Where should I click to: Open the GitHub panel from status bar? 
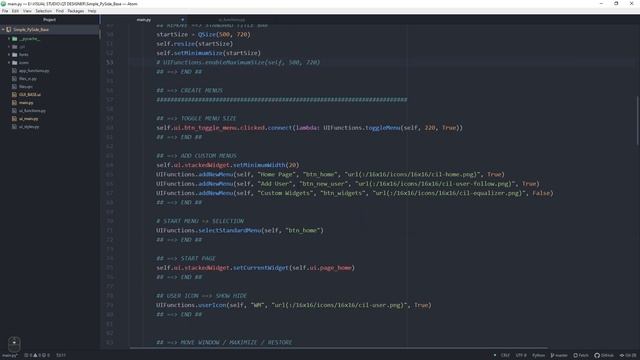click(604, 356)
